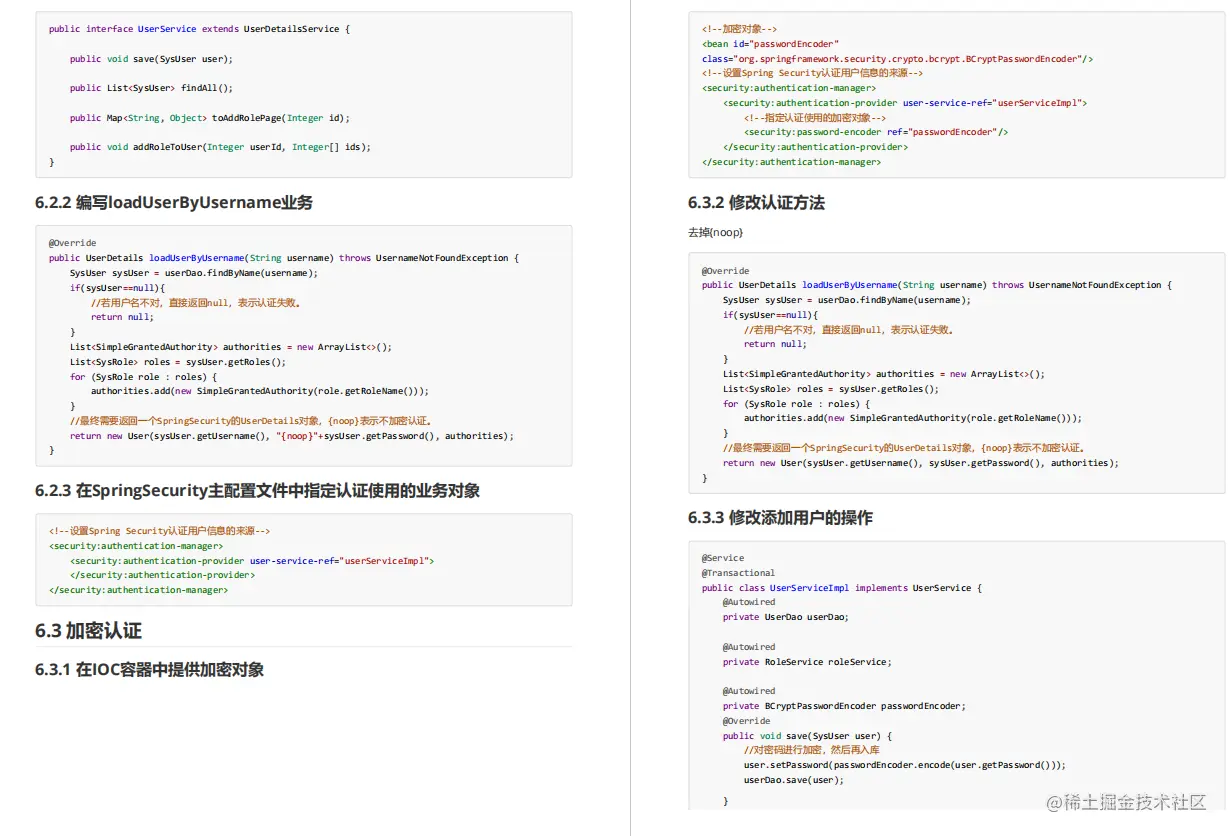Click 'return new User(...)' line under 6.3.2
The height and width of the screenshot is (836, 1230).
(921, 463)
